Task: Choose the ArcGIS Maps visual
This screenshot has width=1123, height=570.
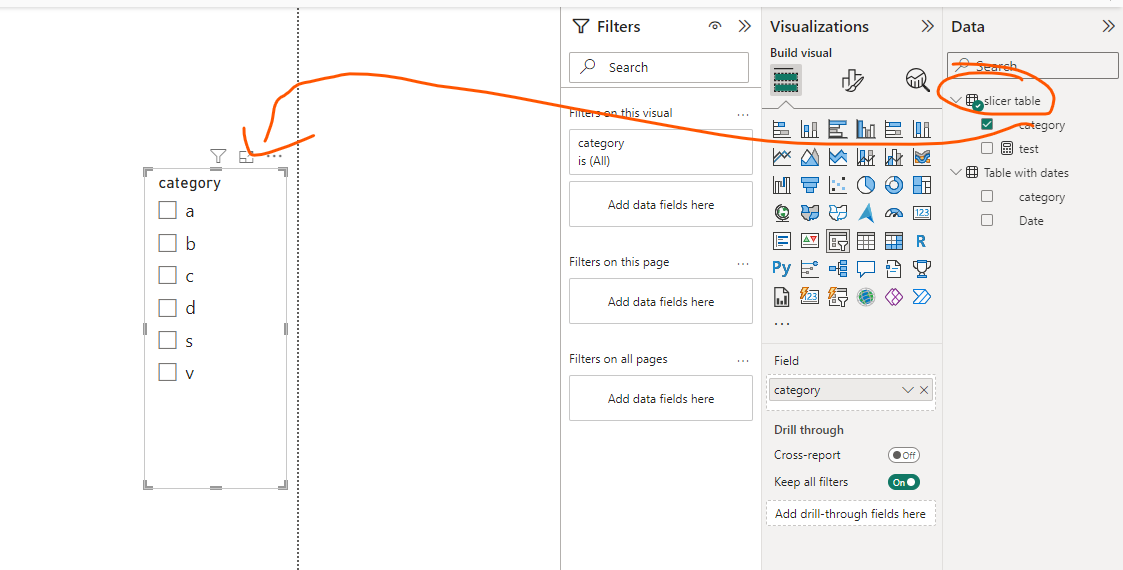Action: [x=866, y=296]
